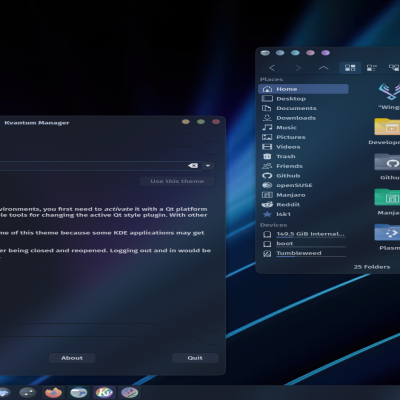The height and width of the screenshot is (400, 400).
Task: Click the Kvantum Manager window title
Action: [x=37, y=123]
